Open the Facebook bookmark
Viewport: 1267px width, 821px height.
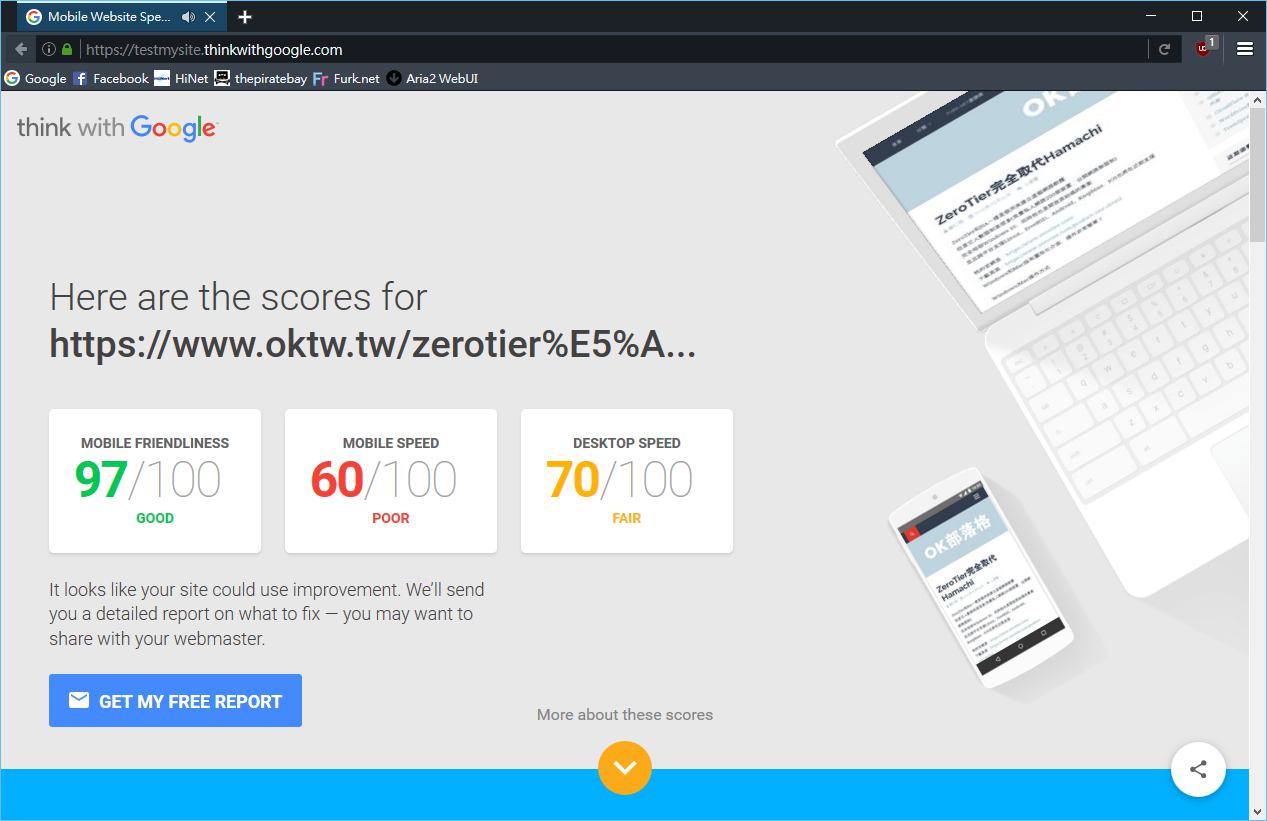(111, 78)
